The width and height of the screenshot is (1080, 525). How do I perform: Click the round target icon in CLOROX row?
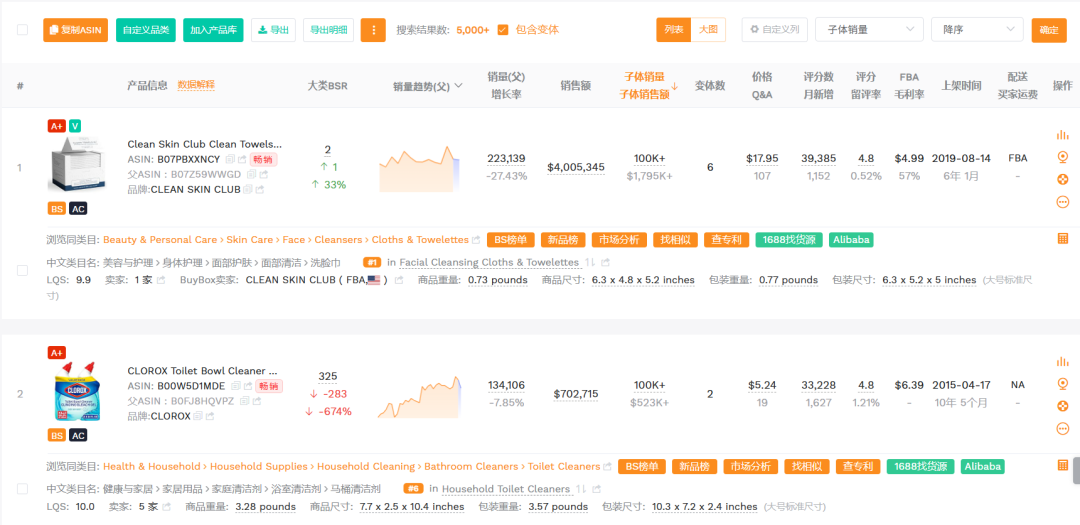click(x=1062, y=406)
